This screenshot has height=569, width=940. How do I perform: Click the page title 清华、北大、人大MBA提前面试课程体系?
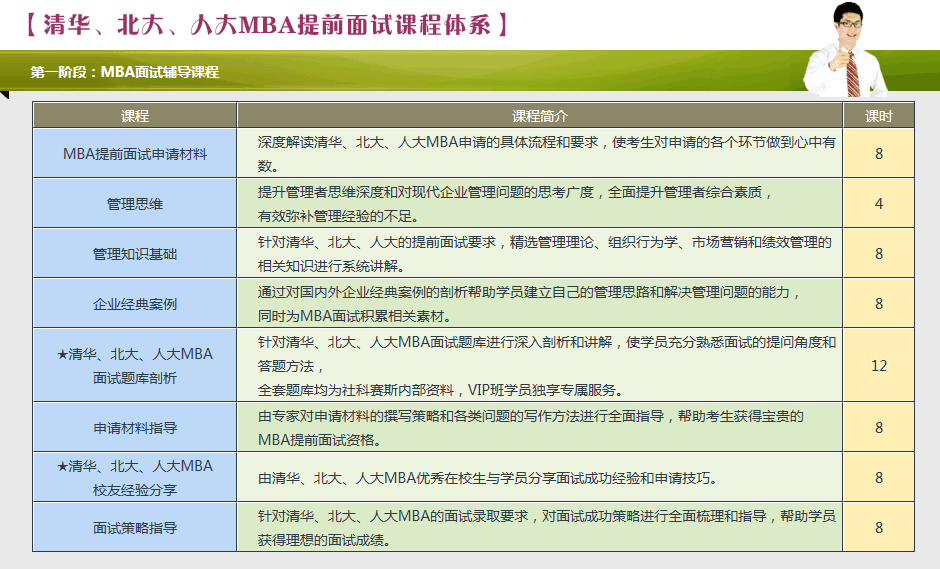pos(266,25)
